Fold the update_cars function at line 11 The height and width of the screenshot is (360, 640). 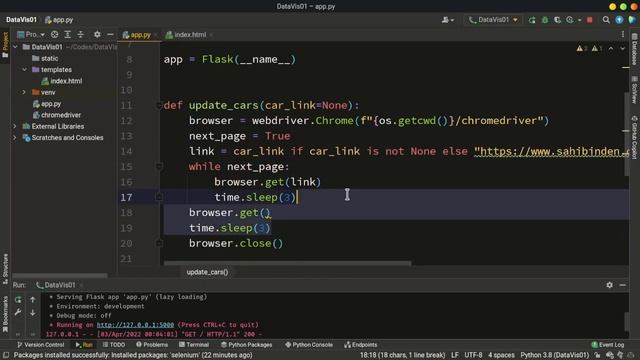[159, 105]
